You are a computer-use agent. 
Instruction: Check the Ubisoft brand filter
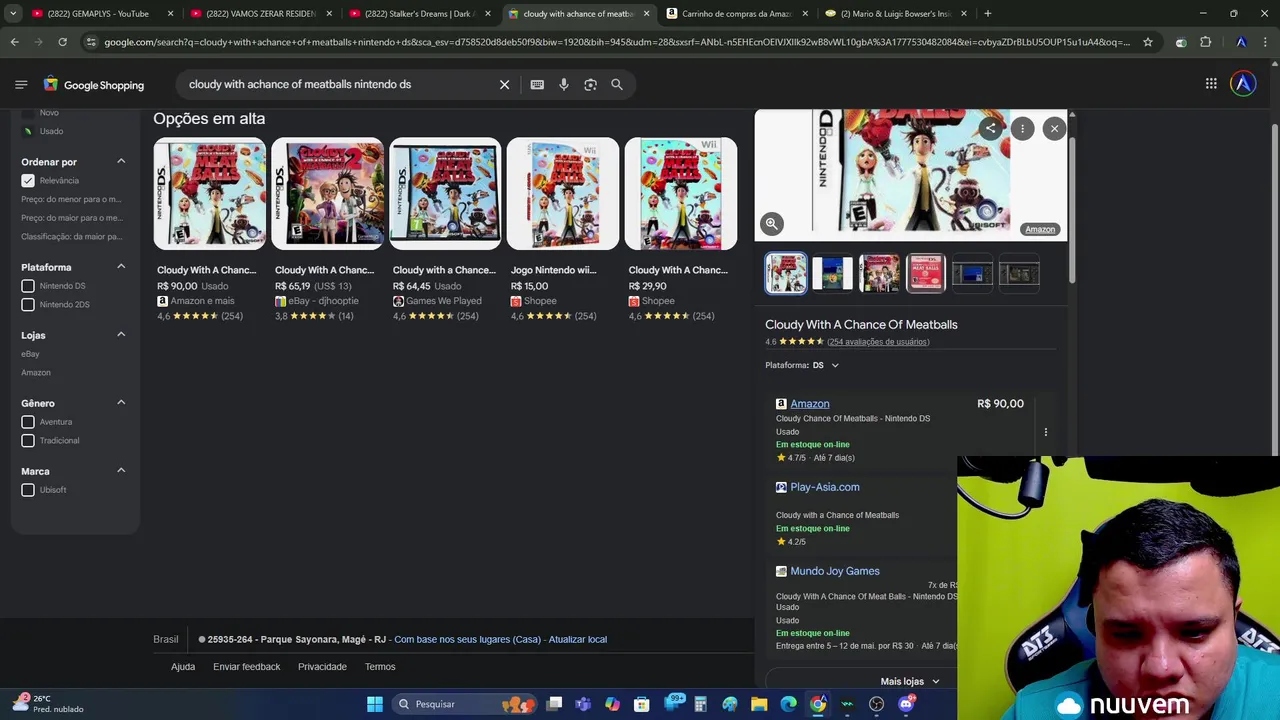28,490
